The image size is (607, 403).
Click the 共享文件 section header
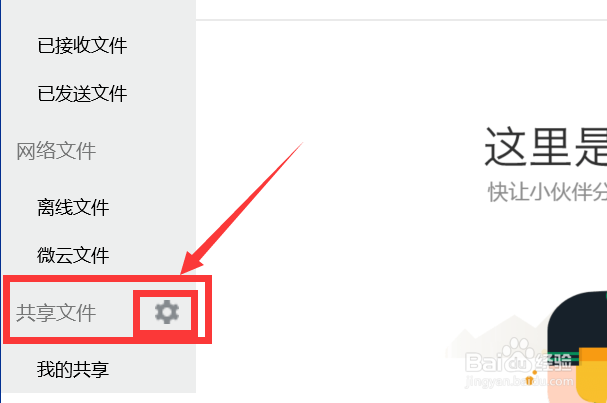pyautogui.click(x=56, y=313)
